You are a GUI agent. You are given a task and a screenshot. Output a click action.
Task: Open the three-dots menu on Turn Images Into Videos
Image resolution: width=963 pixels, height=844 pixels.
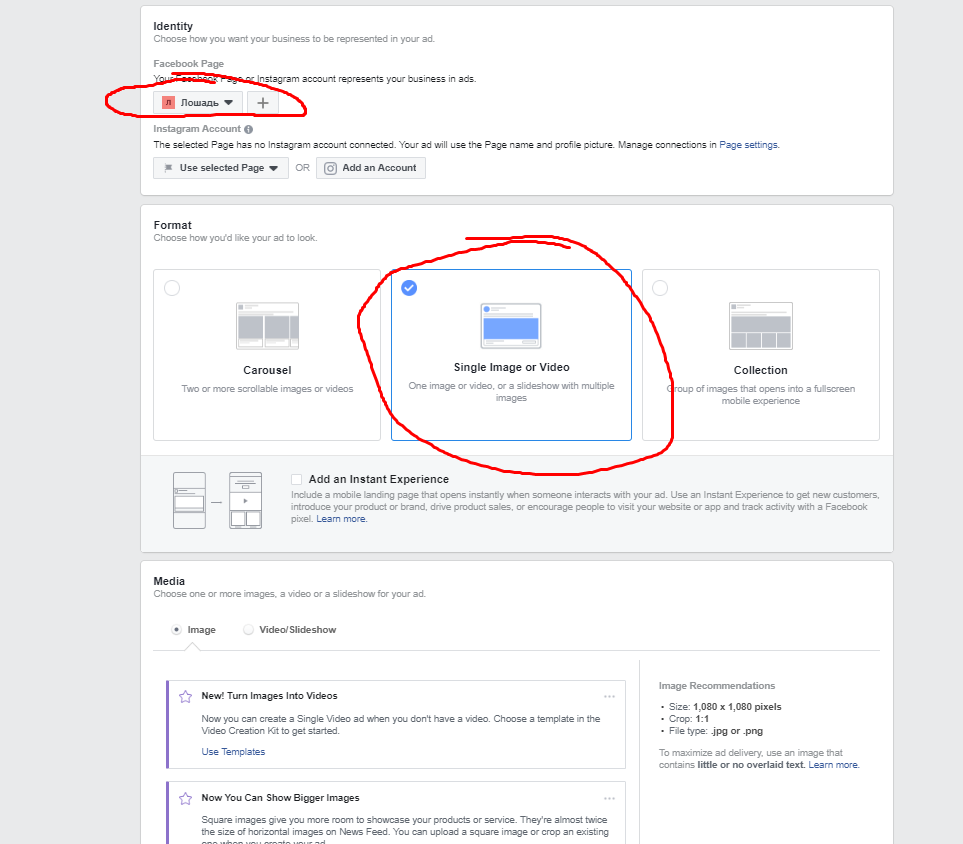[609, 696]
